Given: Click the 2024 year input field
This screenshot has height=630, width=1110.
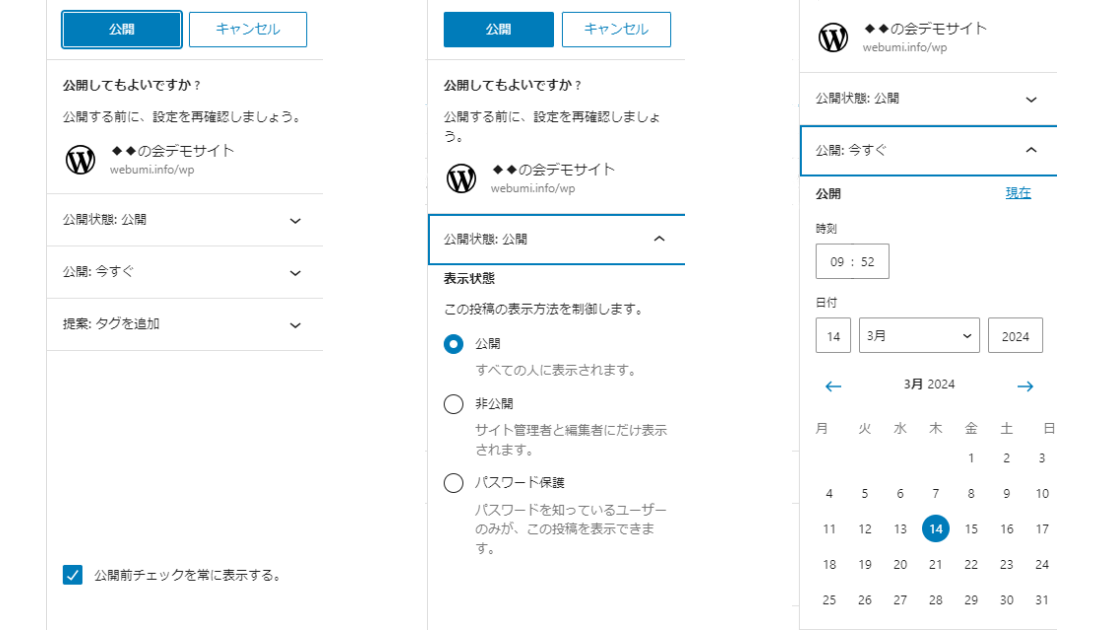Looking at the screenshot, I should pyautogui.click(x=1014, y=336).
